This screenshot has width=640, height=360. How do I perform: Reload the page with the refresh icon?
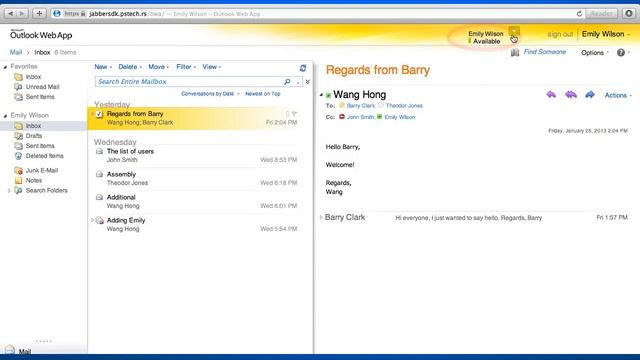point(579,14)
